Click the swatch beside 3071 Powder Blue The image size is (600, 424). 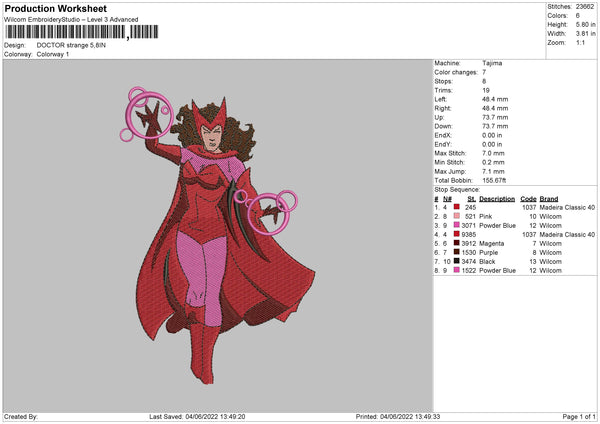coord(457,225)
